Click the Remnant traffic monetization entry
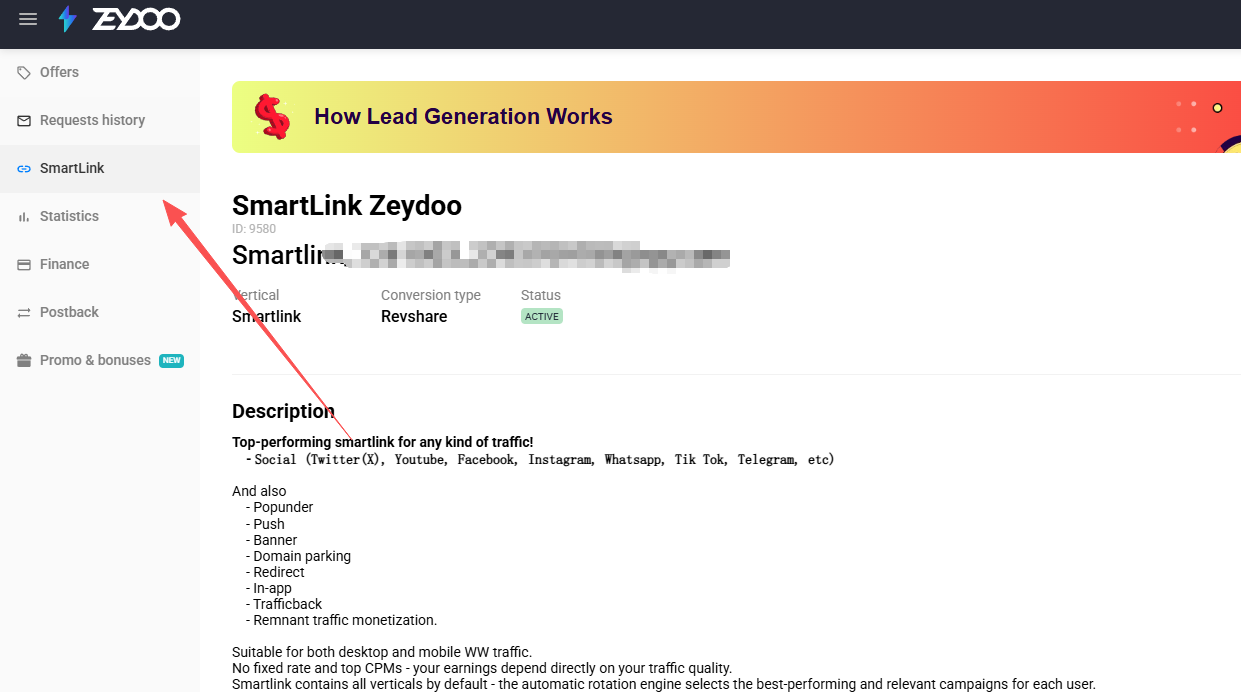The width and height of the screenshot is (1241, 692). coord(341,620)
